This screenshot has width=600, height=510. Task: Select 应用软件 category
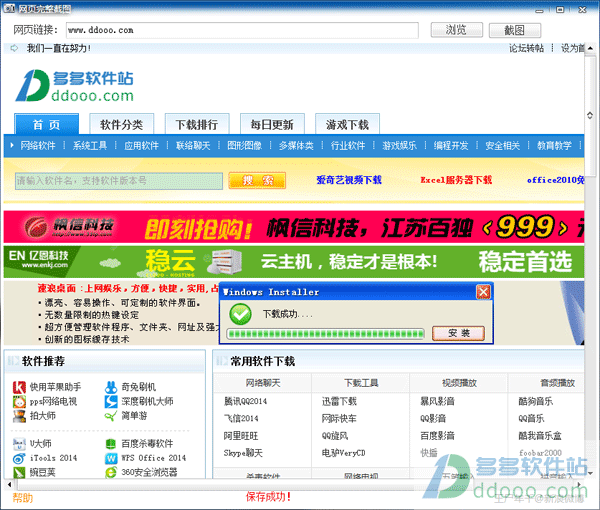142,146
